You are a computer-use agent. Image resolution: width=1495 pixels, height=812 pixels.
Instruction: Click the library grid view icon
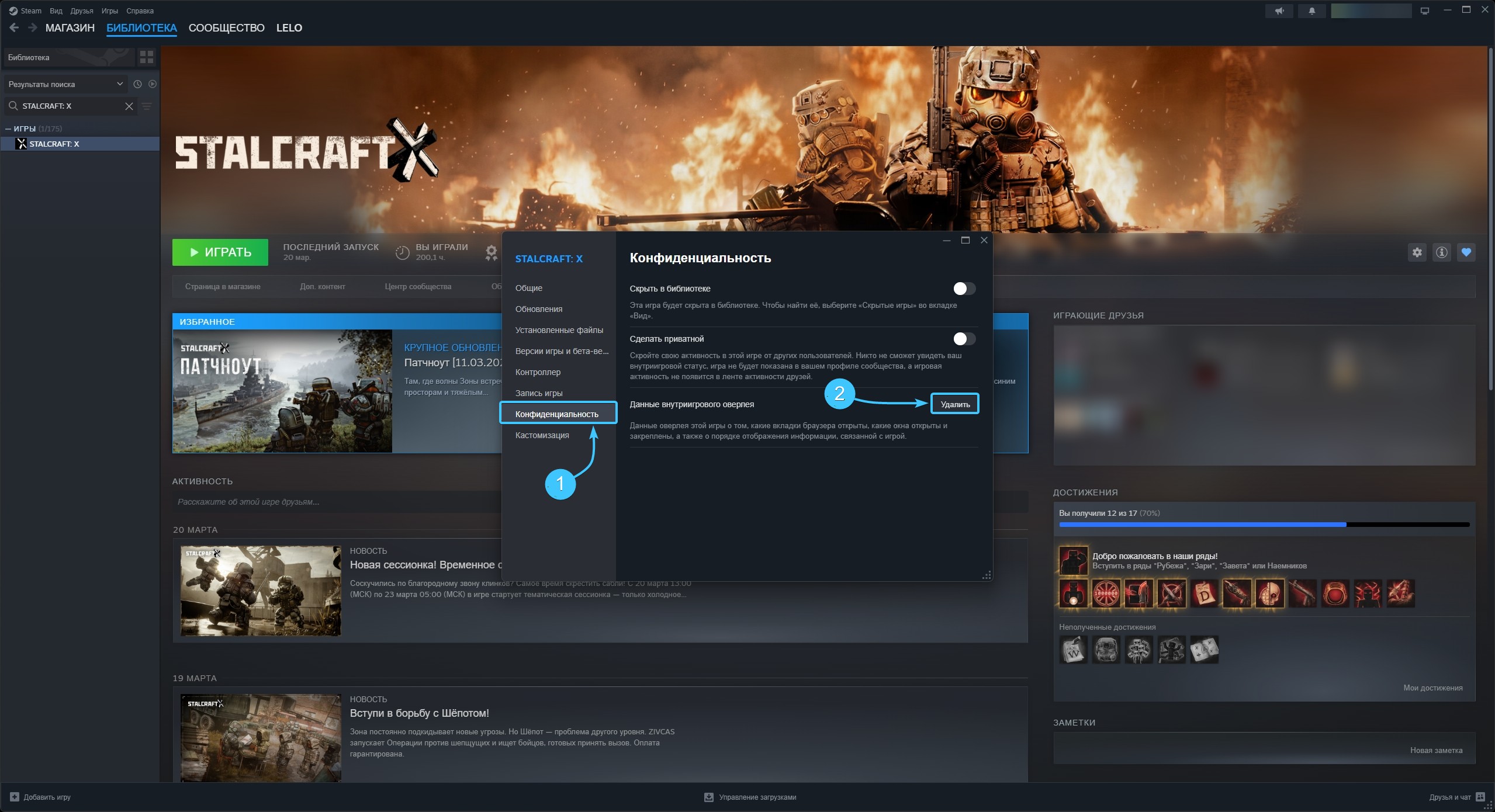[x=147, y=57]
